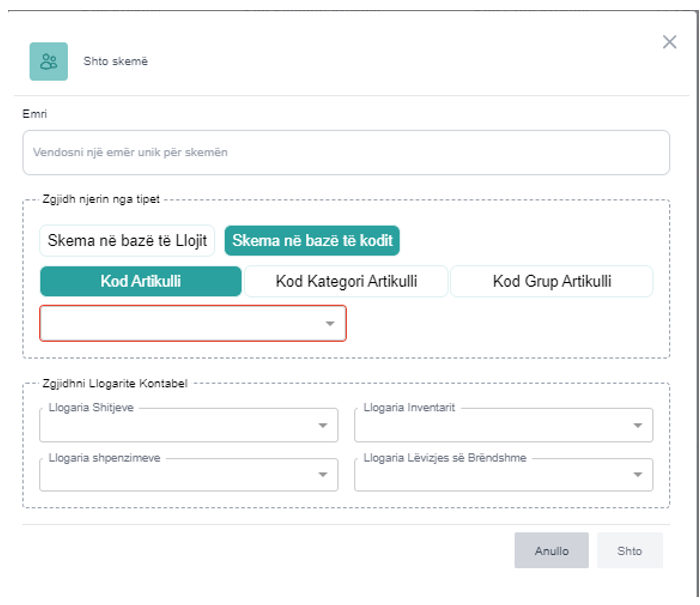
Task: Expand Llogaria shpenzimeve with its arrow icon
Action: [322, 475]
